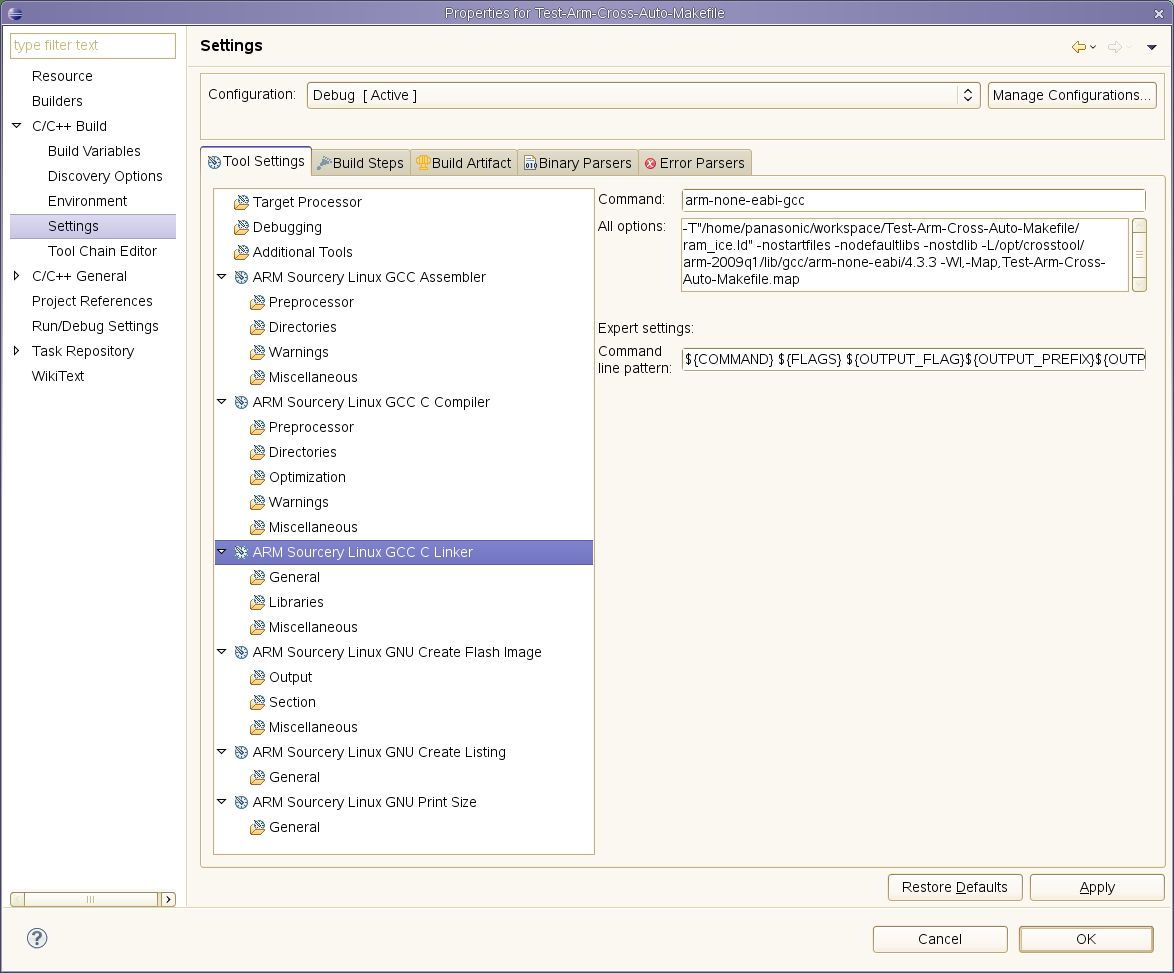This screenshot has width=1174, height=973.
Task: Select Build Variables in the sidebar
Action: pos(94,151)
